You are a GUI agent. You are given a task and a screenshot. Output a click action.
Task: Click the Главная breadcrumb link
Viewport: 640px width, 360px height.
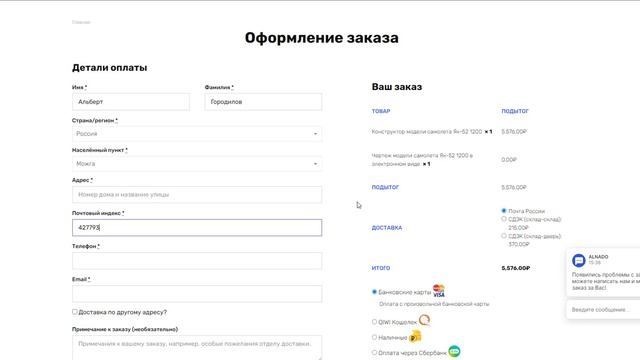point(81,22)
